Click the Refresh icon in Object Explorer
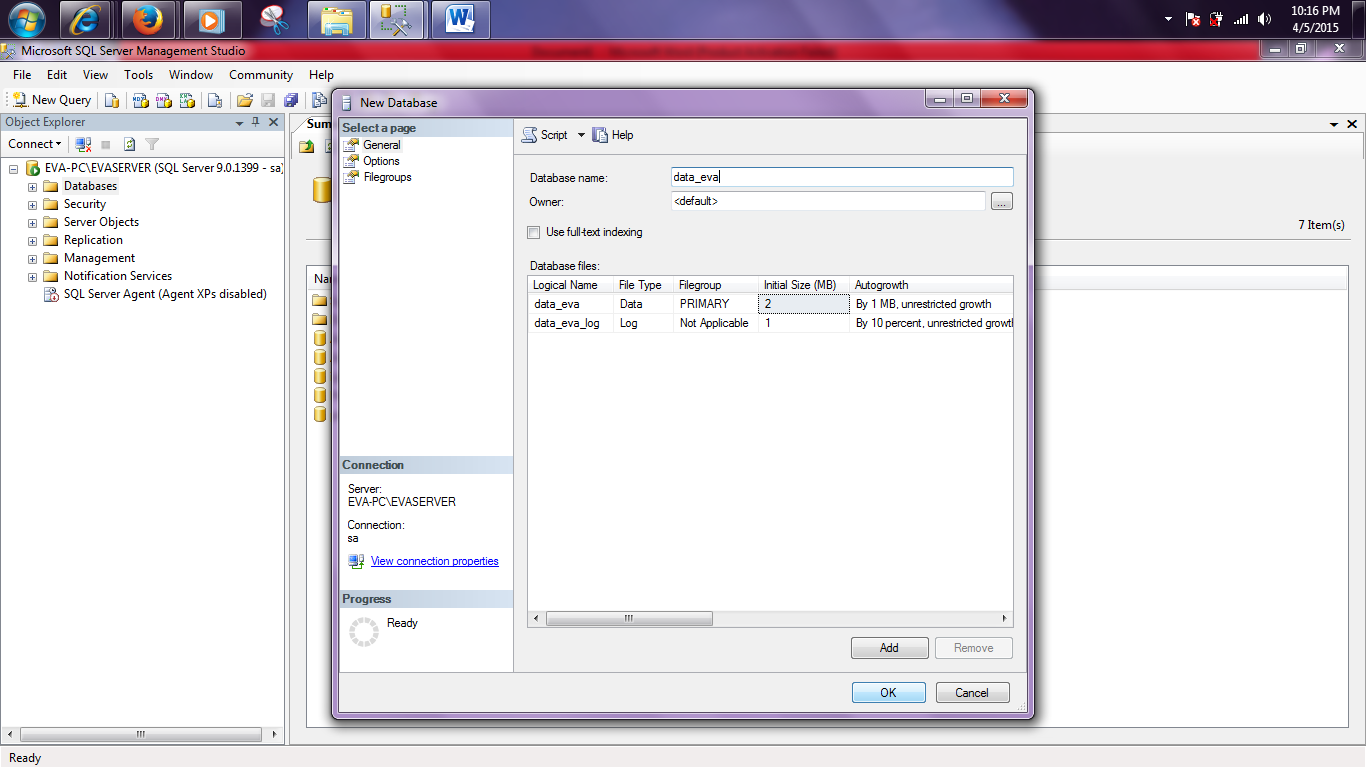This screenshot has height=768, width=1366. coord(129,144)
